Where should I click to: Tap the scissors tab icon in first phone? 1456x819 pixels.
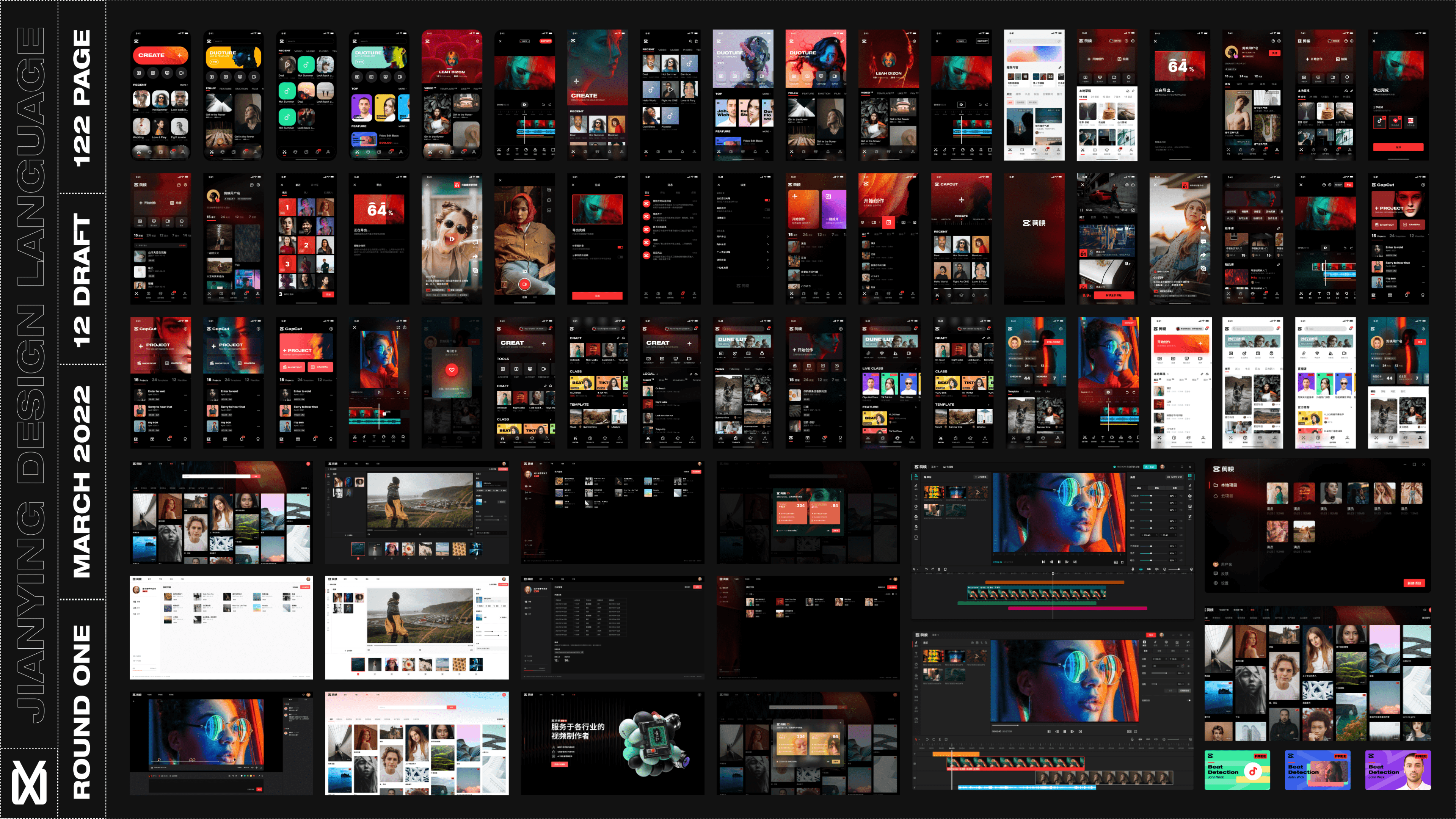click(138, 152)
